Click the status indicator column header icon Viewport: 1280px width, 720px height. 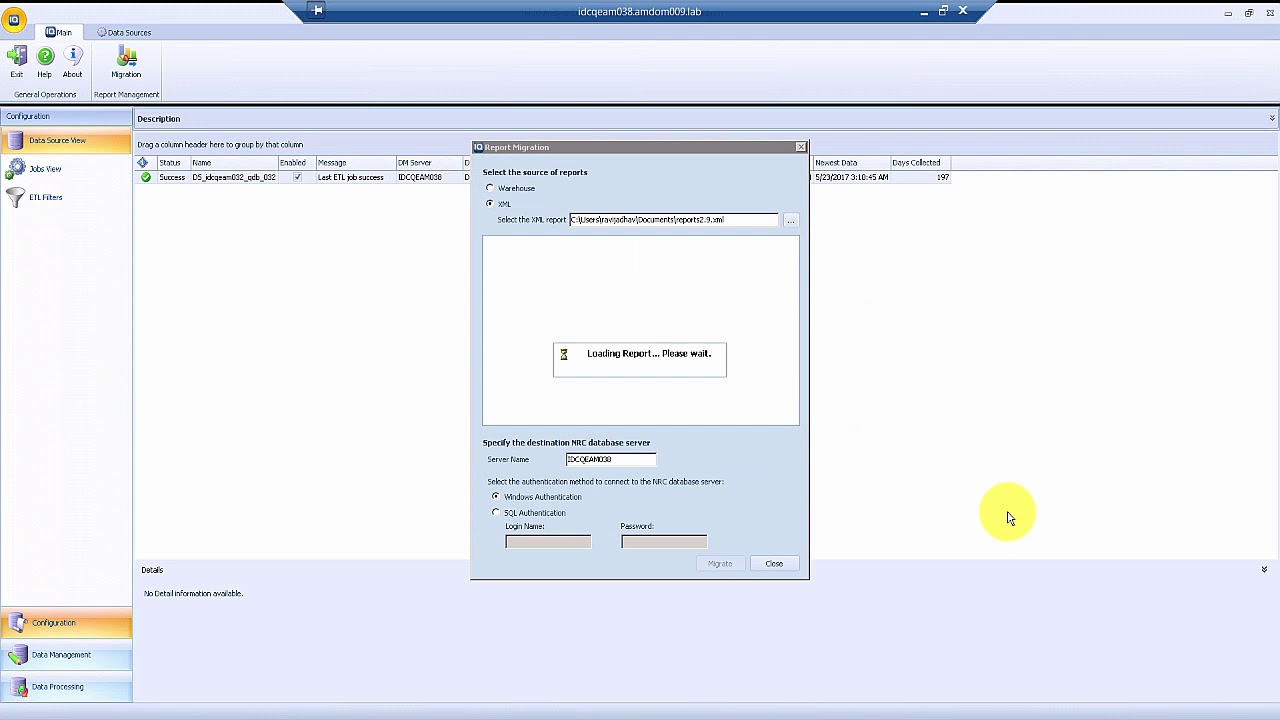click(x=143, y=162)
